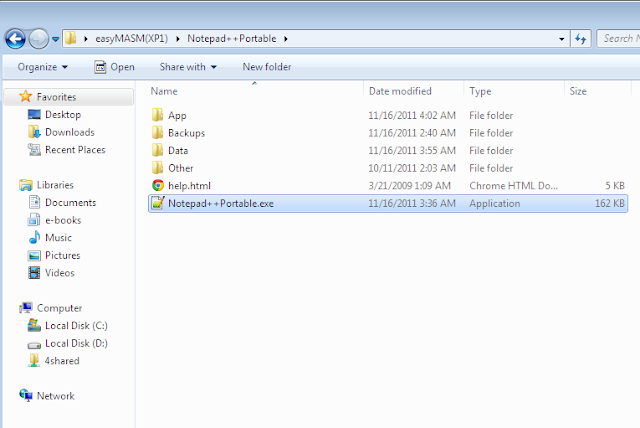The image size is (640, 428).
Task: Click the Videos film strip icon
Action: click(x=34, y=273)
